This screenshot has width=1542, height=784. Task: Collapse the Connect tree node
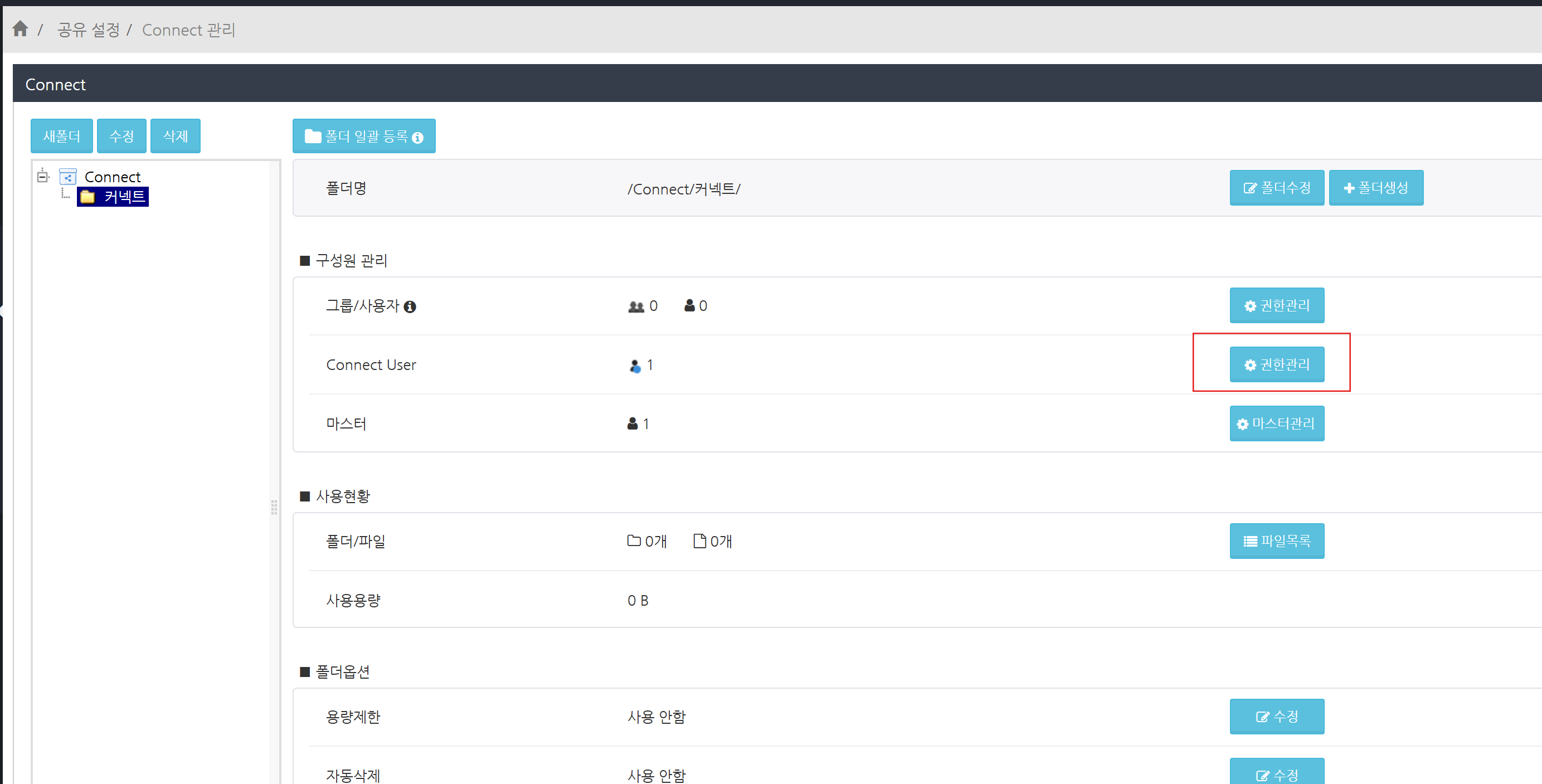42,177
